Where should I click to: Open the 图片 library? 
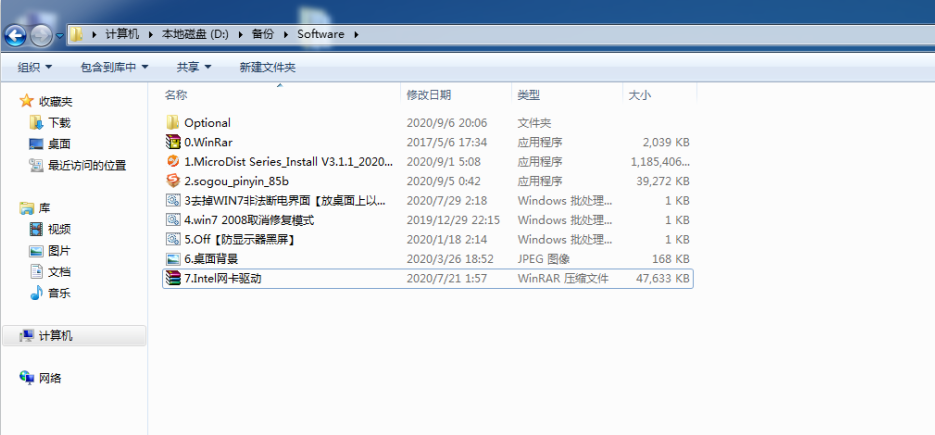click(59, 251)
